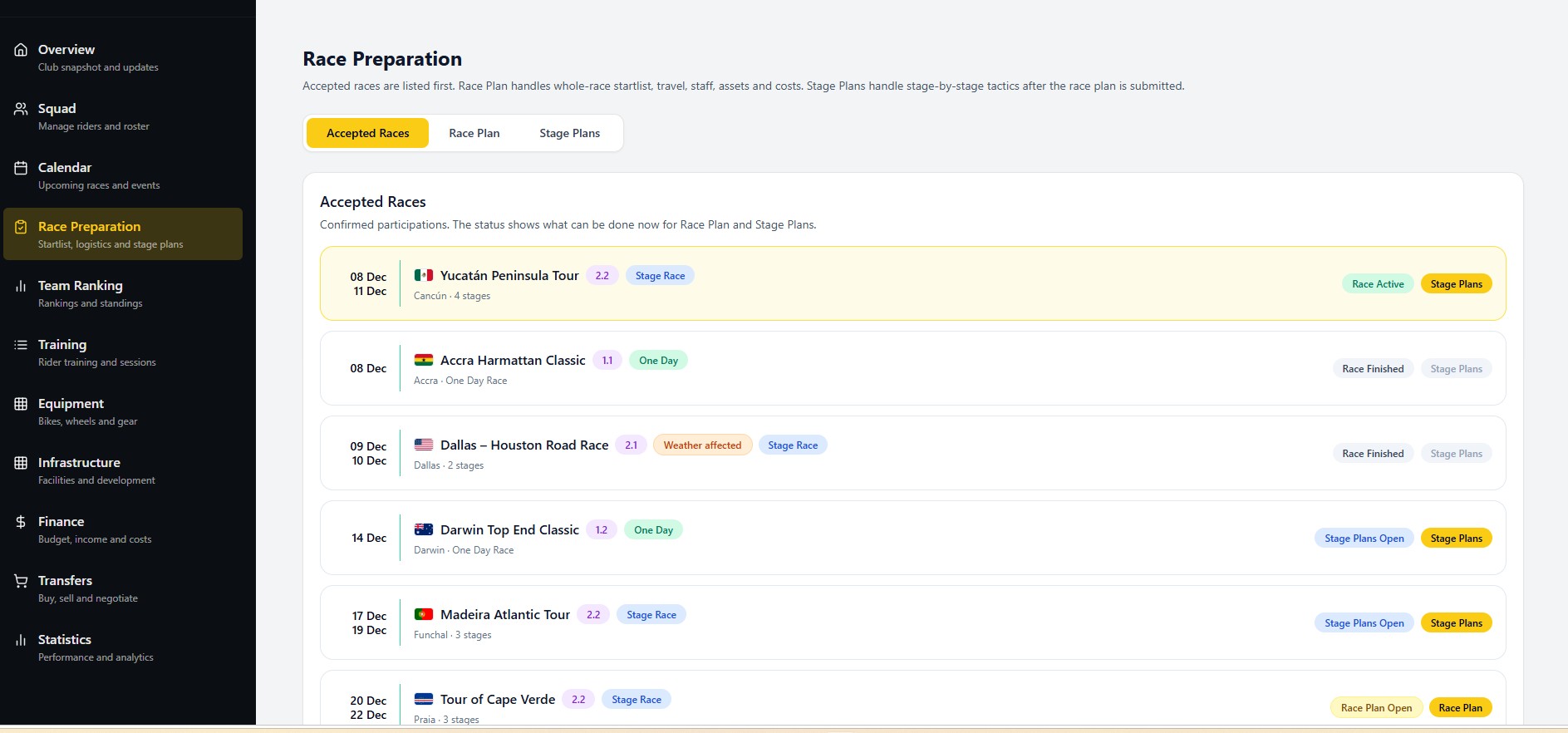Image resolution: width=1568 pixels, height=733 pixels.
Task: Open Stage Plans for Darwin Top End Classic
Action: click(1456, 539)
